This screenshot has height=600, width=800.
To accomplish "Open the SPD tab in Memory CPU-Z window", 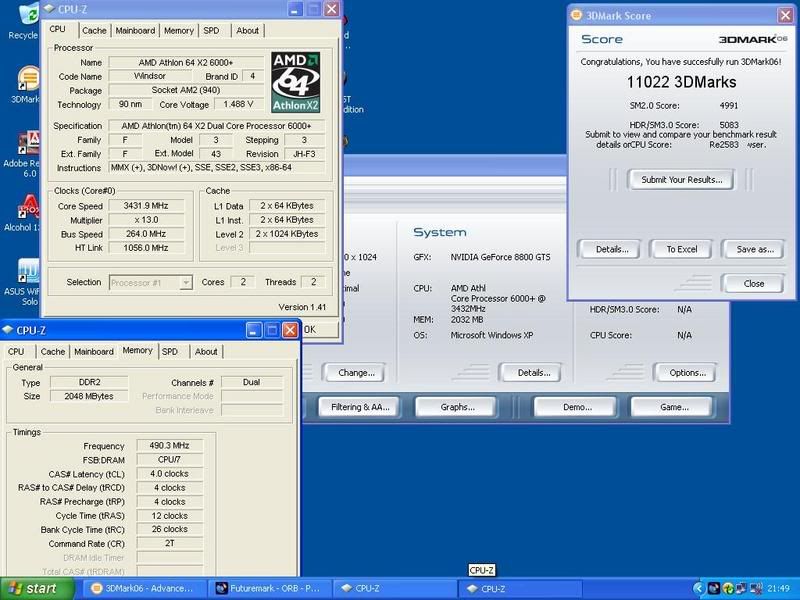I will click(170, 351).
